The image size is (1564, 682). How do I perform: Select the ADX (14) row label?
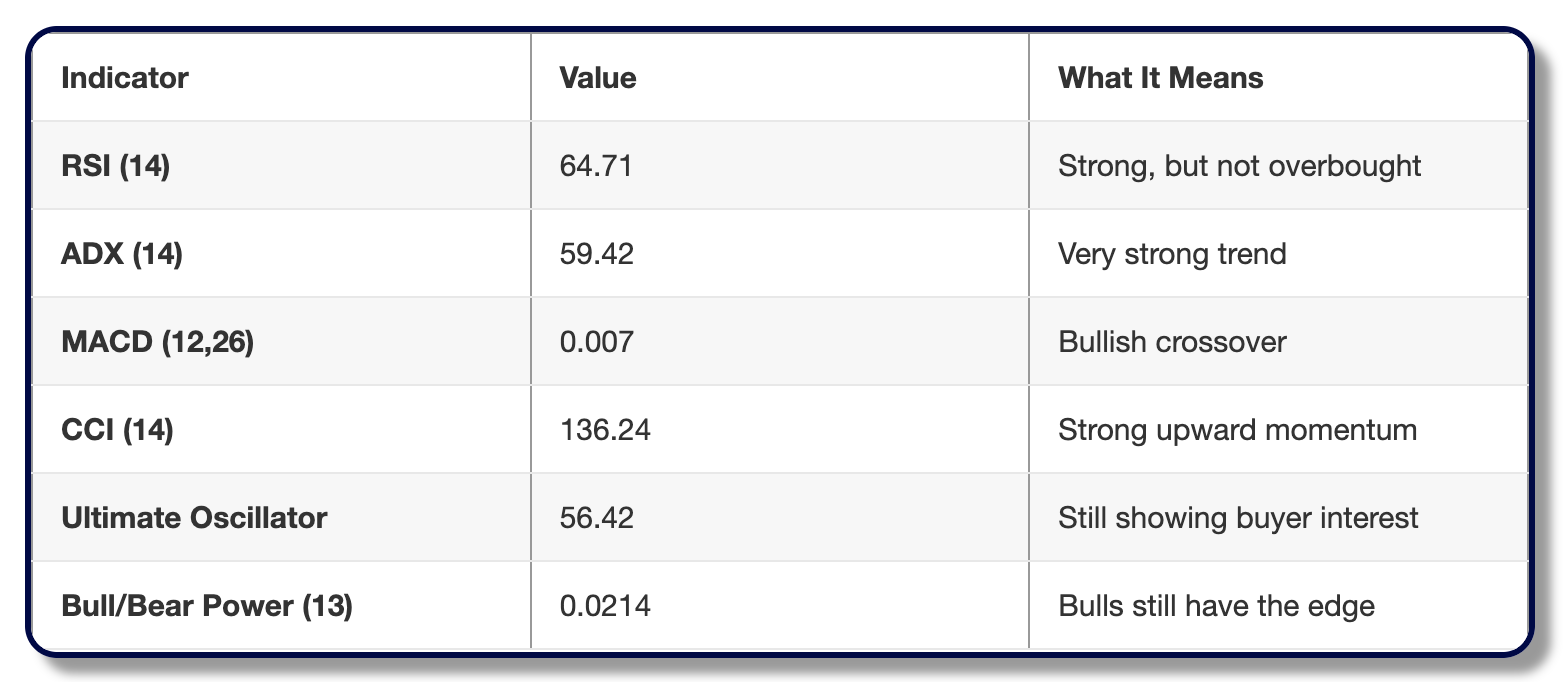tap(122, 254)
